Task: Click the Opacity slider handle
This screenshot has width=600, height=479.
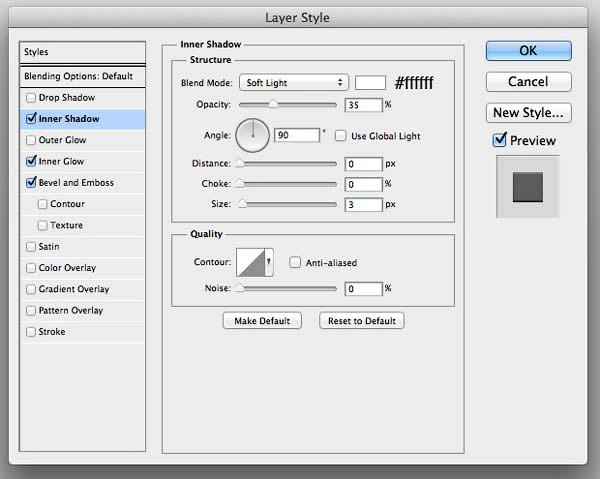Action: 273,104
